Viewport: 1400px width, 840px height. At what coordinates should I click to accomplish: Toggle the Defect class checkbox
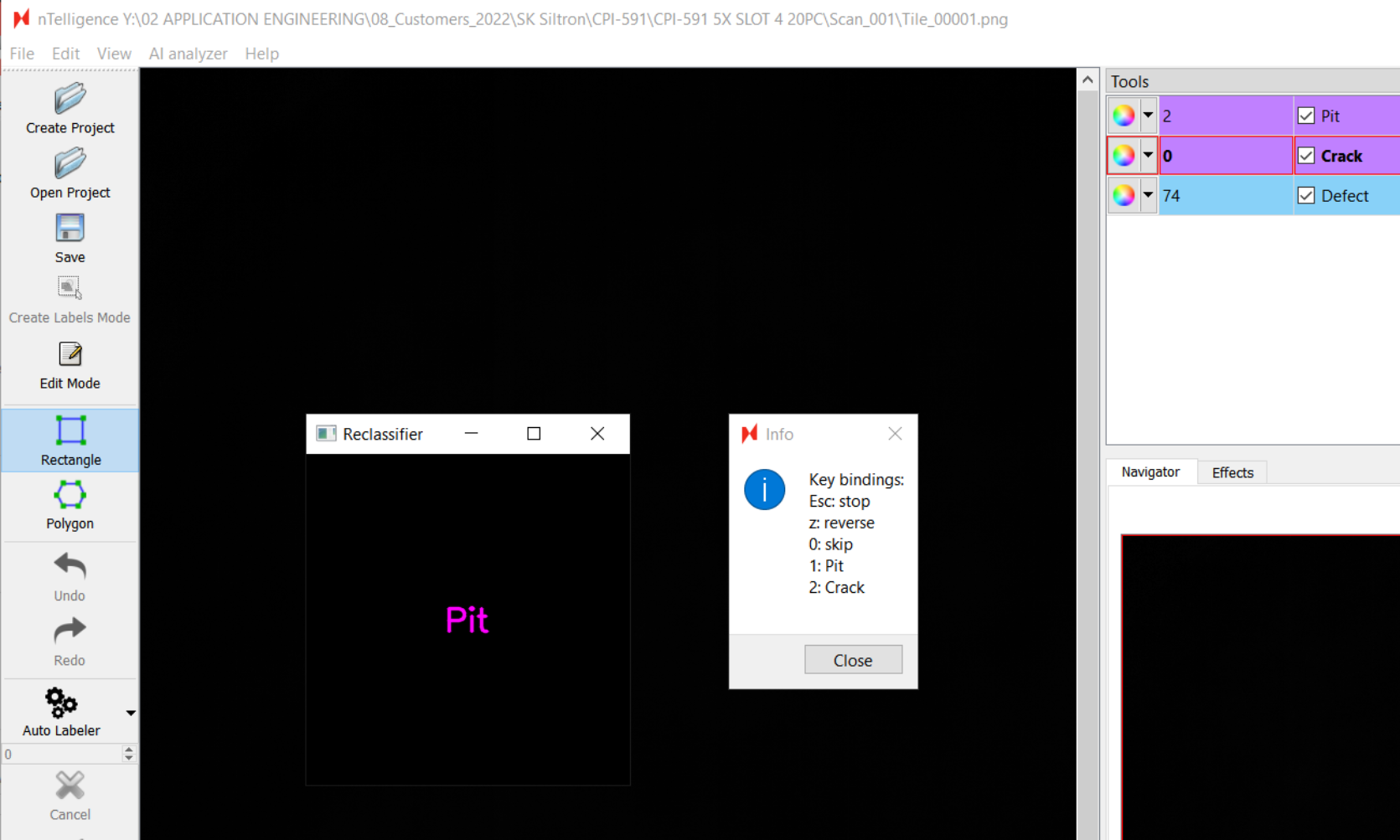click(x=1305, y=196)
